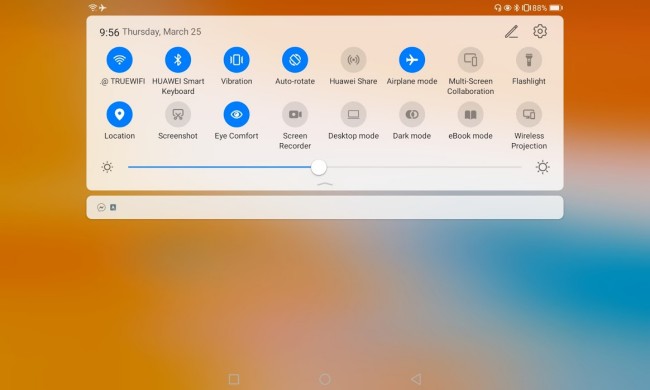Tap the 9:56 clock time
Image resolution: width=650 pixels, height=390 pixels.
coord(109,32)
